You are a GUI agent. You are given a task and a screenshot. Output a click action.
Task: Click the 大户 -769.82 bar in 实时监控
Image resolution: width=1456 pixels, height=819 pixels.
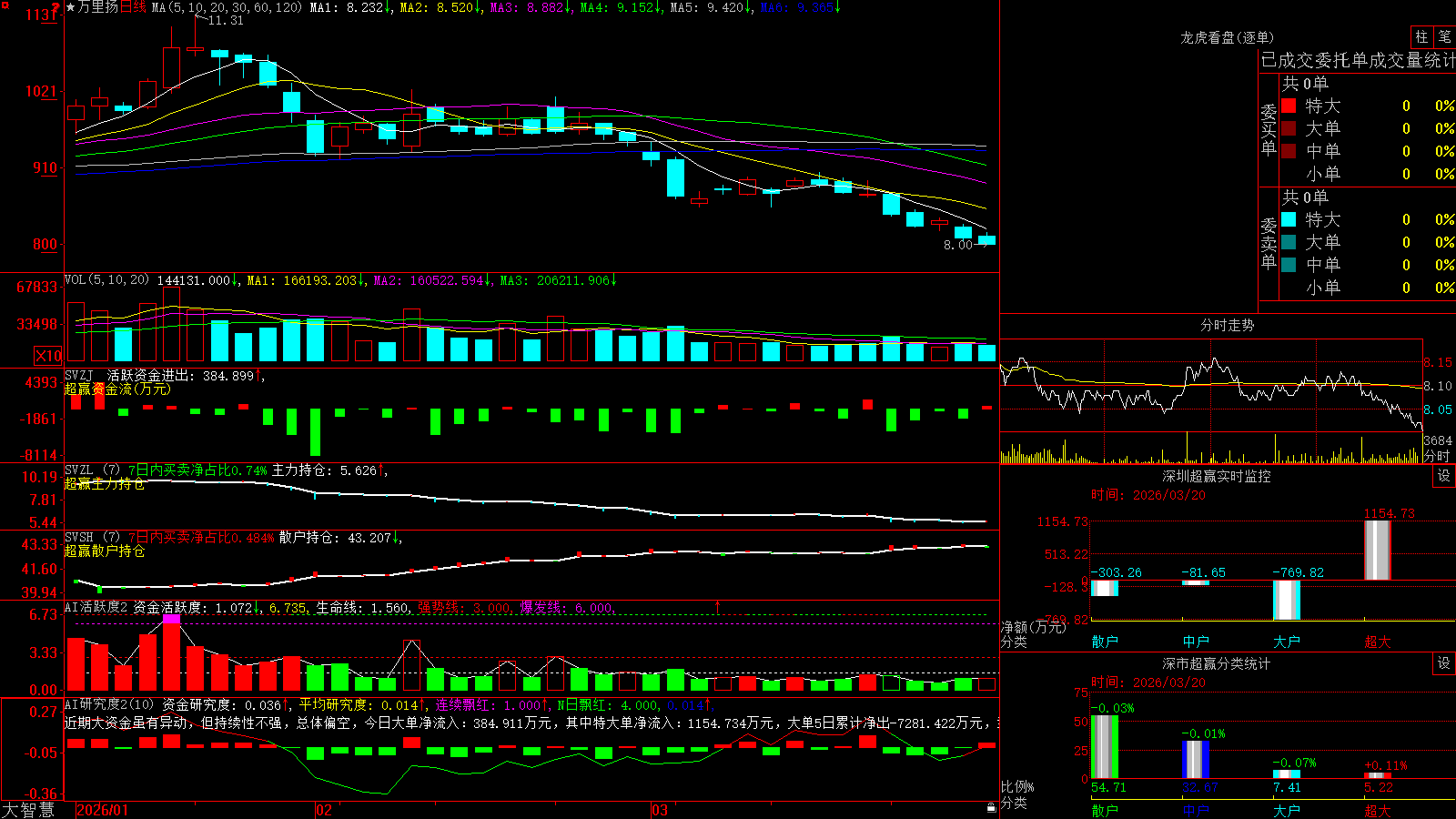pyautogui.click(x=1287, y=600)
